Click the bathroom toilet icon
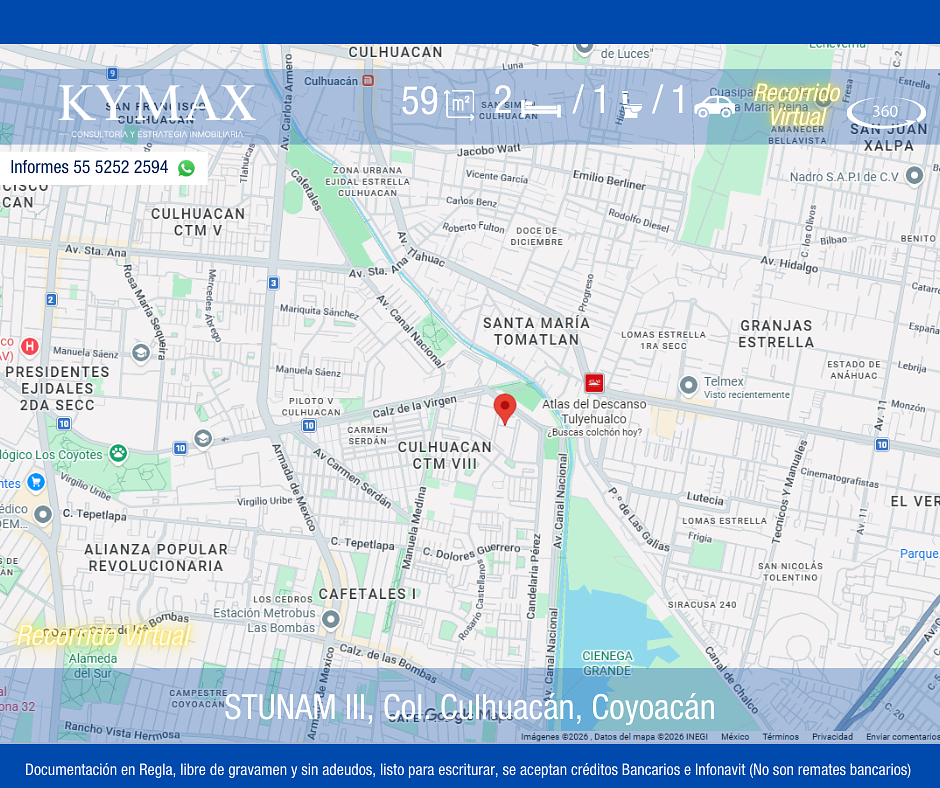 [630, 105]
